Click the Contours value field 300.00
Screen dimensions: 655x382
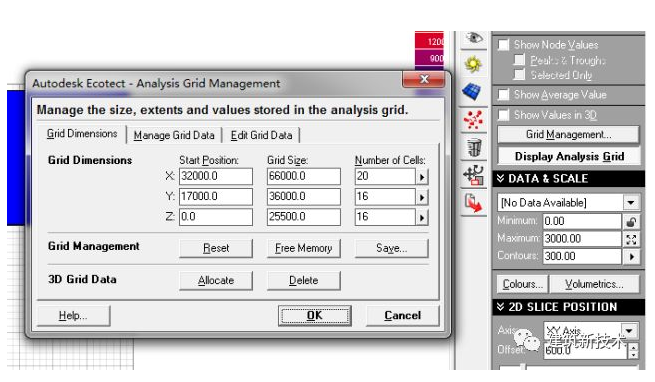pyautogui.click(x=582, y=256)
